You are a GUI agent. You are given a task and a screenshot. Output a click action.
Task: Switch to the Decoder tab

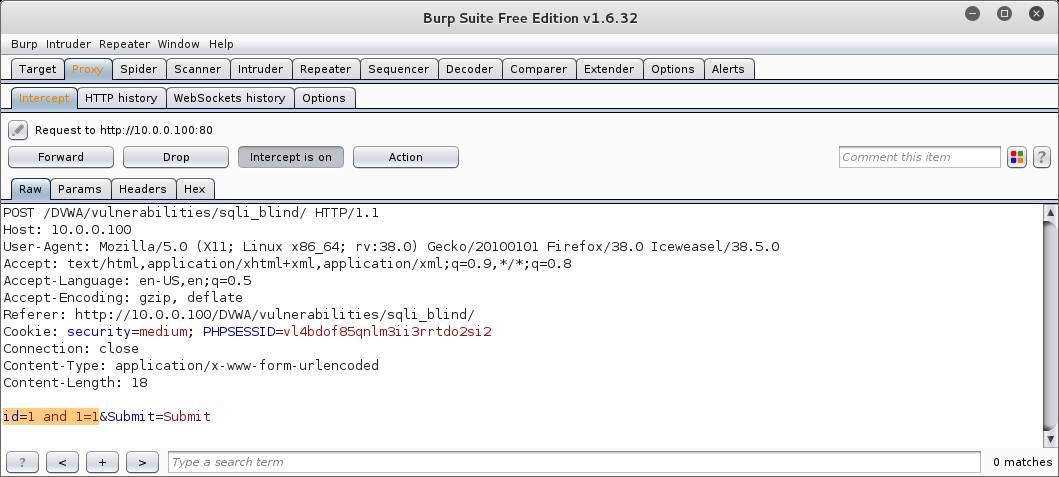click(x=469, y=69)
